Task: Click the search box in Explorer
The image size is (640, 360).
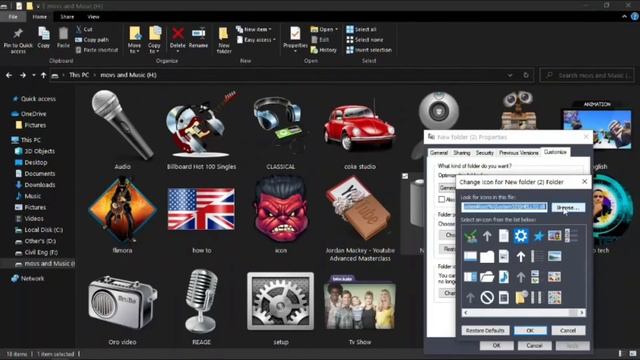Action: [x=587, y=75]
